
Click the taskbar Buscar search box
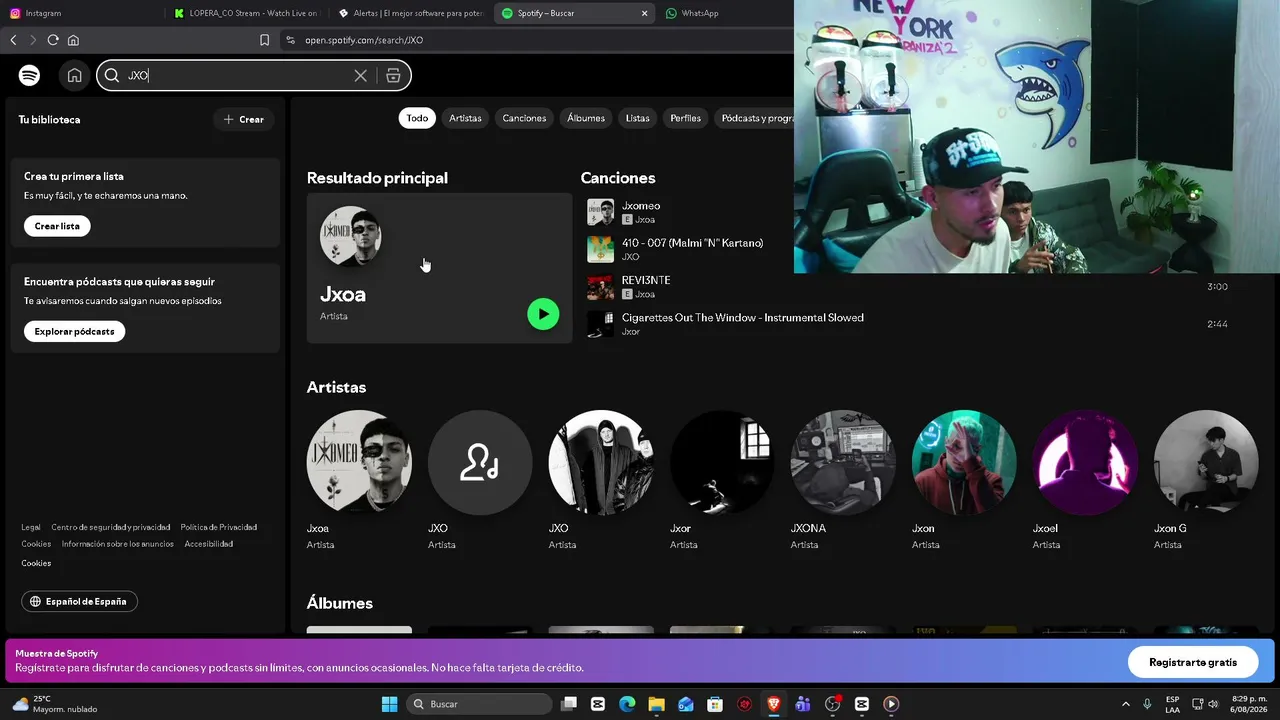tap(480, 704)
